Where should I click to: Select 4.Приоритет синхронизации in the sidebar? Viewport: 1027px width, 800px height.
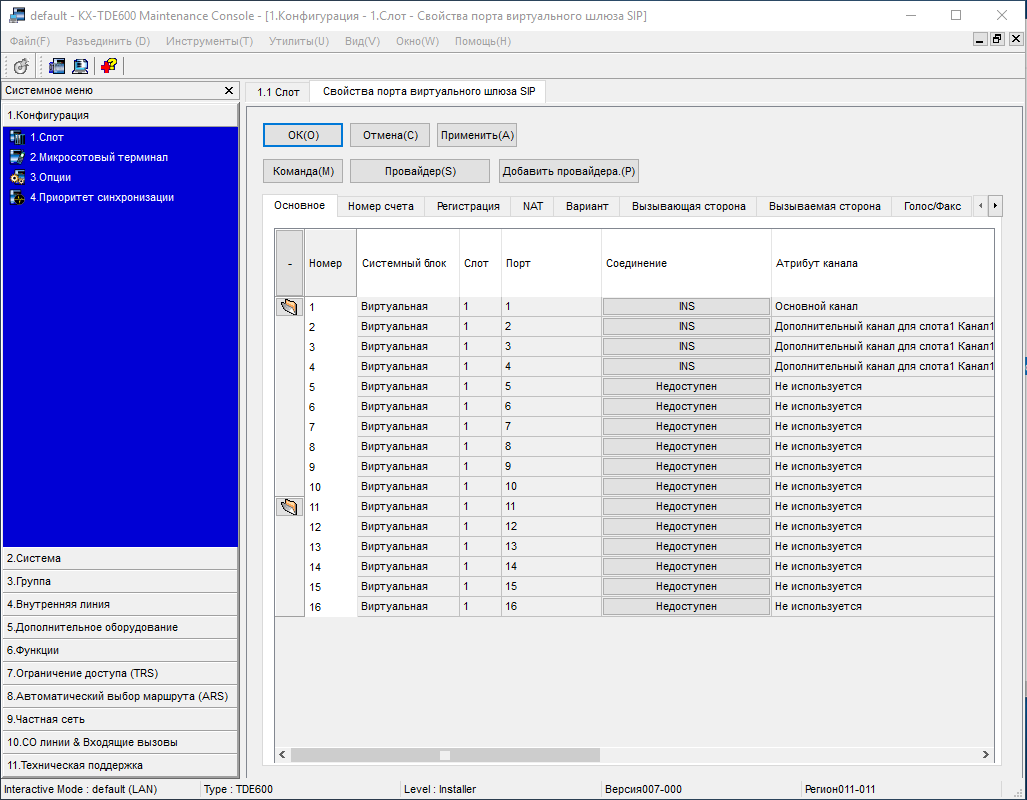click(x=101, y=197)
